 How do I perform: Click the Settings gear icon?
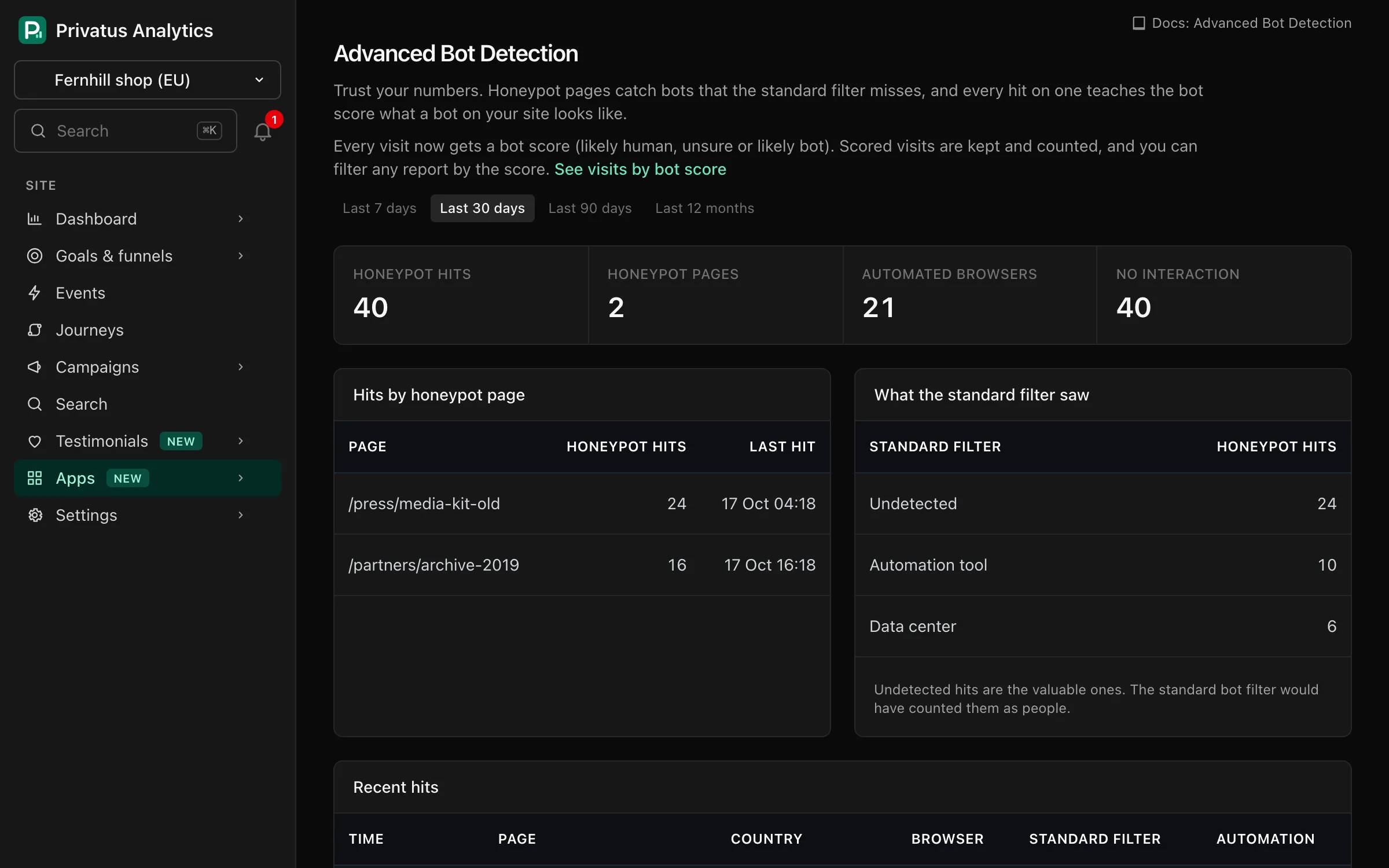pos(35,515)
